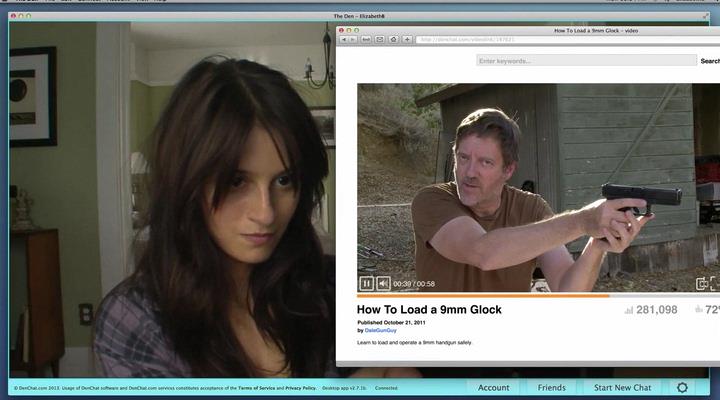Click the pop-out video icon in player
The width and height of the screenshot is (720, 400).
pyautogui.click(x=702, y=284)
